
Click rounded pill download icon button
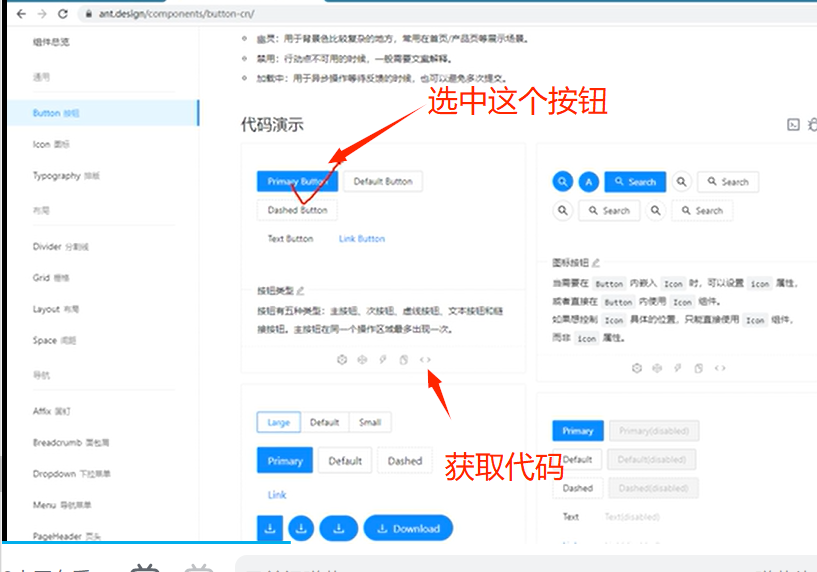pyautogui.click(x=339, y=529)
